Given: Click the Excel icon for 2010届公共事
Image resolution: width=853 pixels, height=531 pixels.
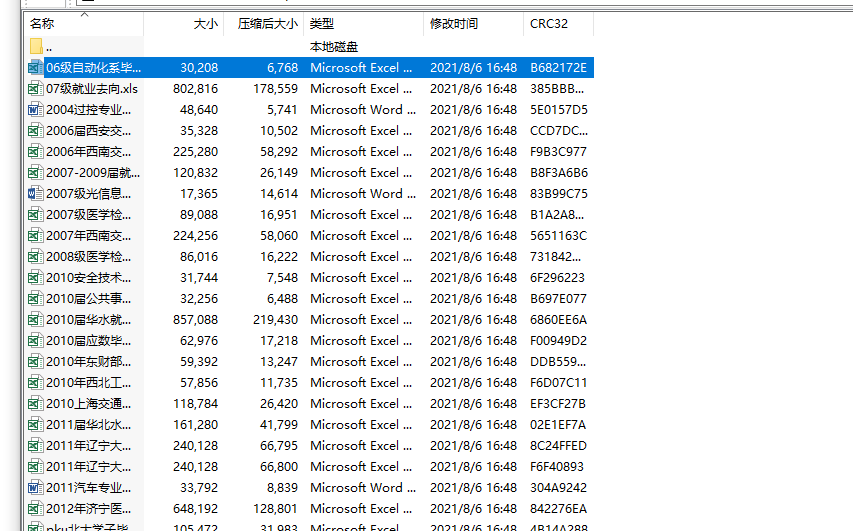Looking at the screenshot, I should (35, 299).
